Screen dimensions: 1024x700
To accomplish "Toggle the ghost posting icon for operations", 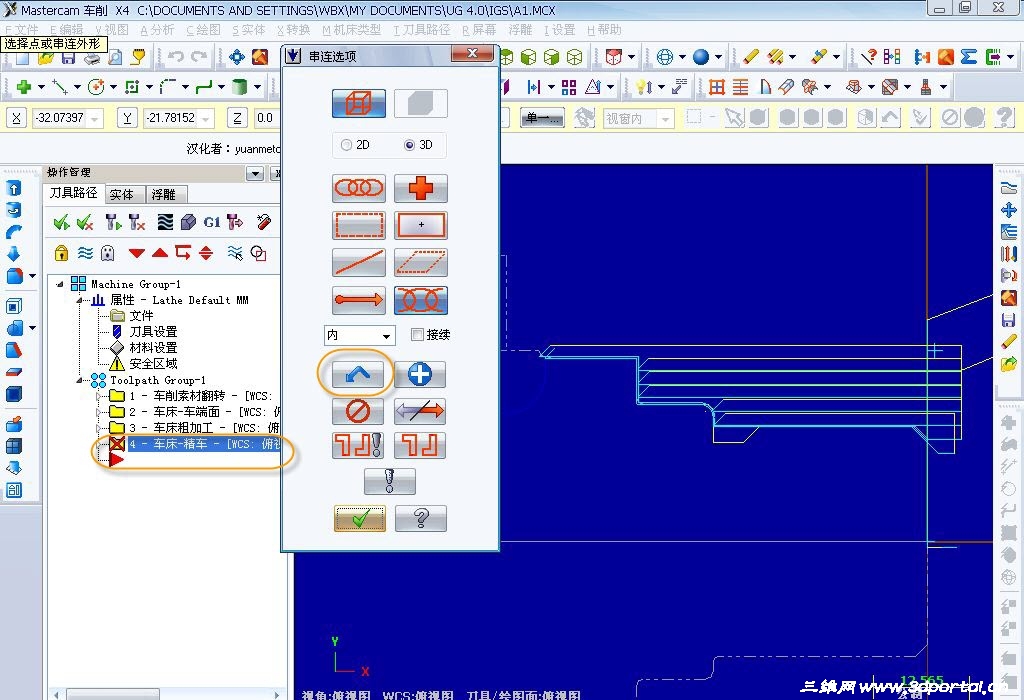I will pyautogui.click(x=108, y=253).
